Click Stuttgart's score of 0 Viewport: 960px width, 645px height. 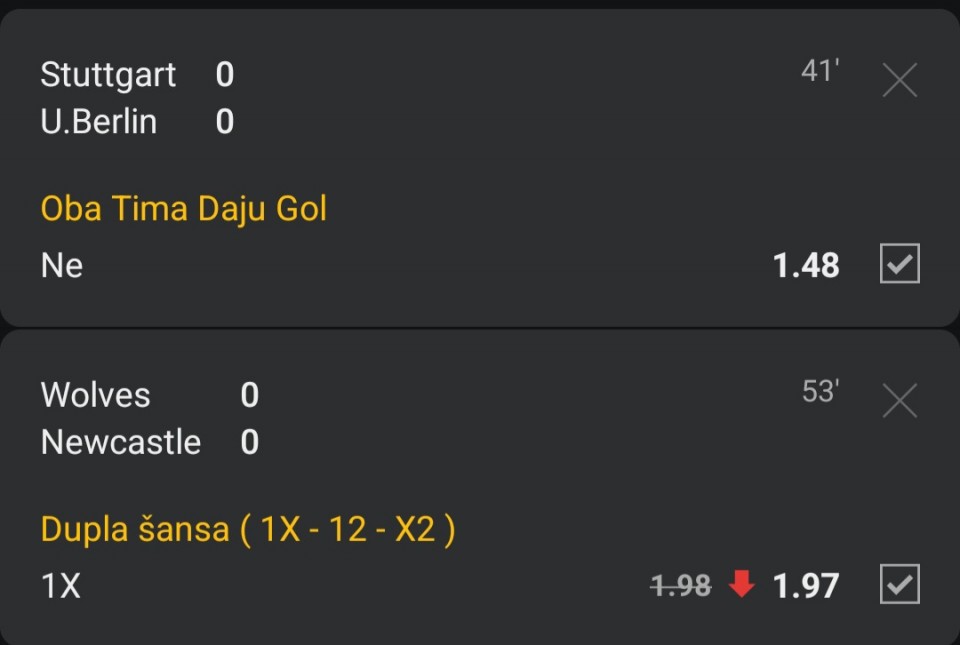click(x=225, y=75)
